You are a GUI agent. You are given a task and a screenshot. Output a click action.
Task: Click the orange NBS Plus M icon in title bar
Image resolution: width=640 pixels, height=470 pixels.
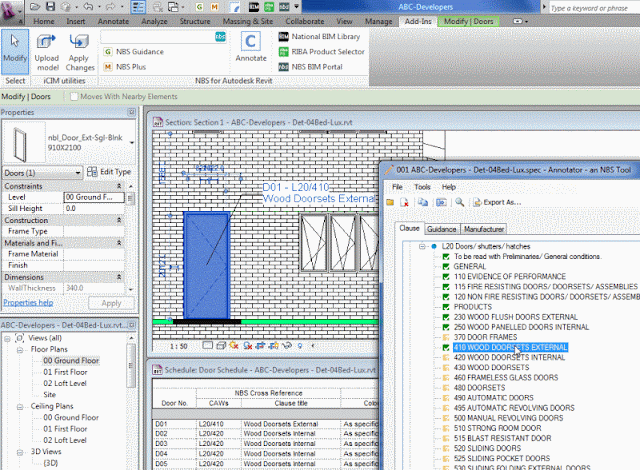(214, 7)
